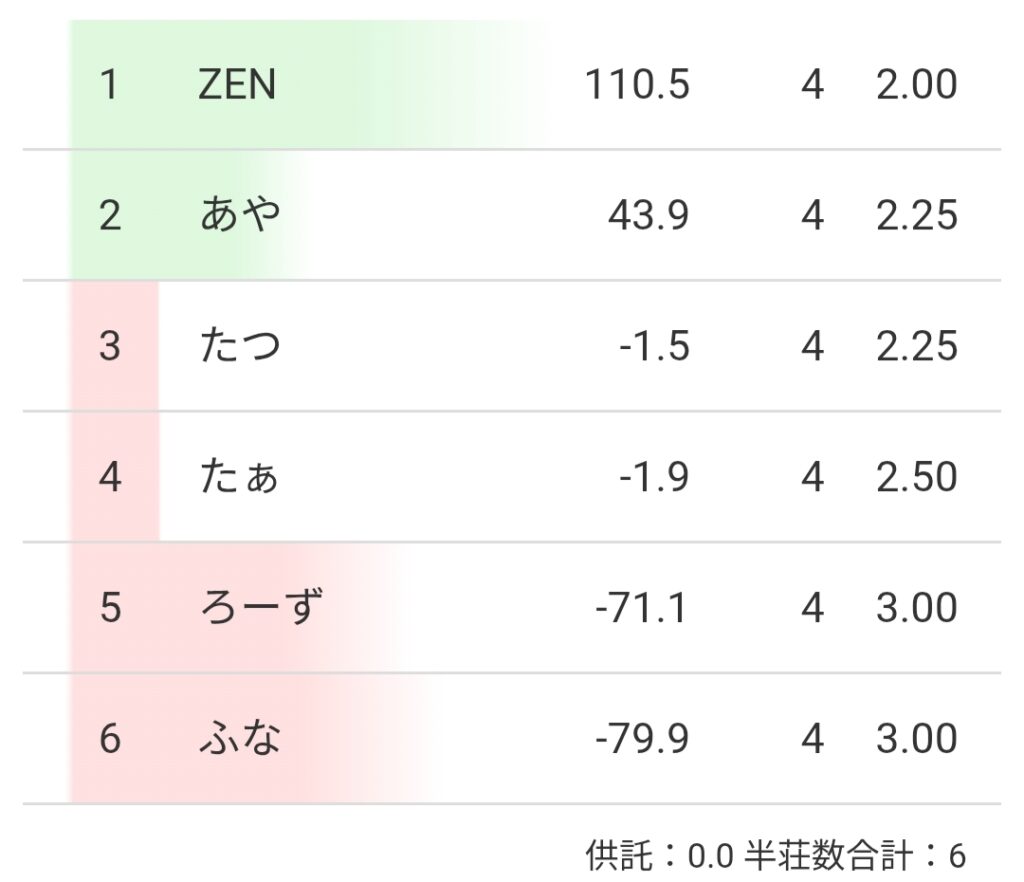Viewport: 1024px width, 882px height.
Task: Tap rank number 2 beside あや
Action: [110, 216]
